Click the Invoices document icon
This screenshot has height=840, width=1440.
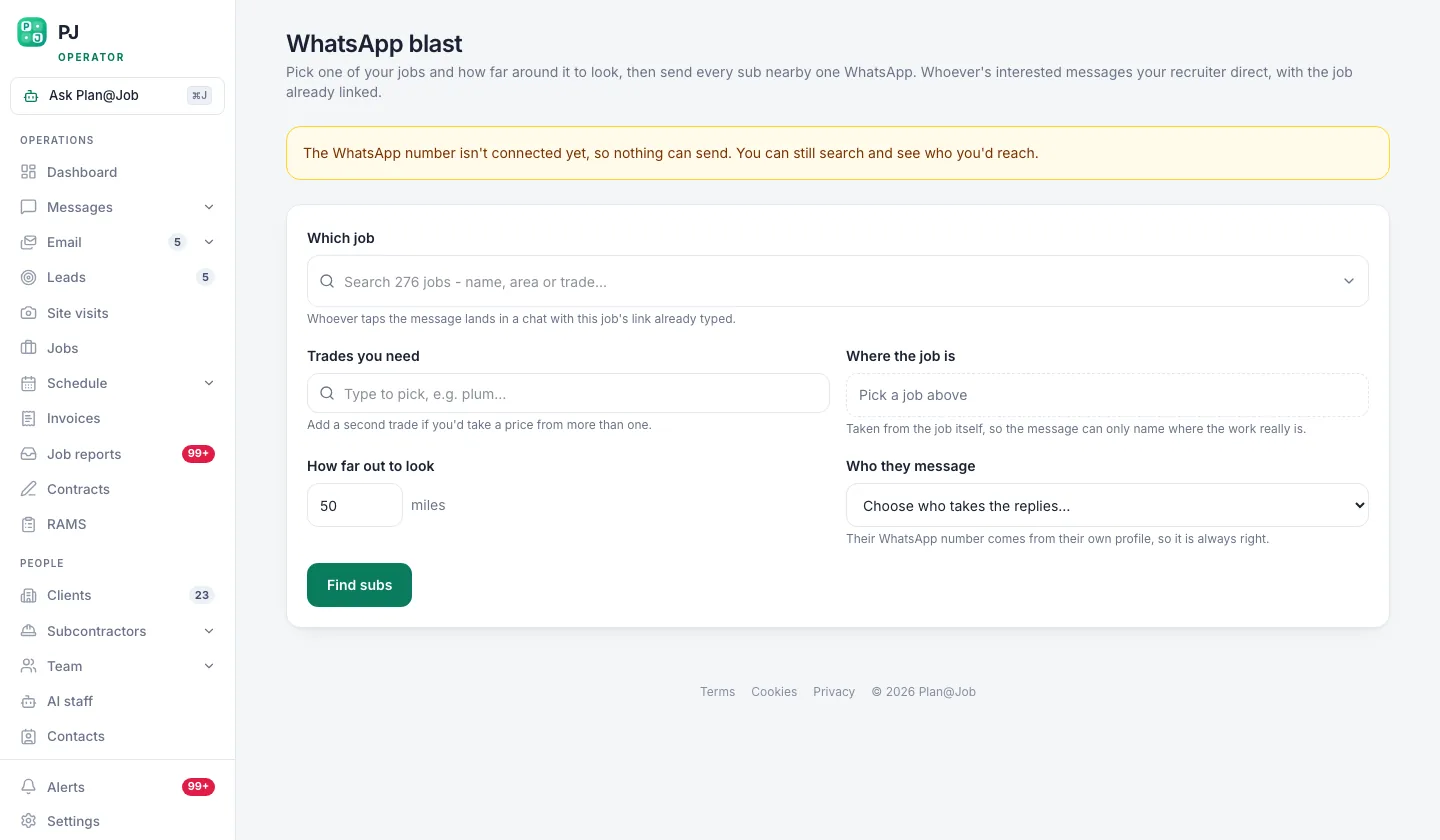pos(28,418)
